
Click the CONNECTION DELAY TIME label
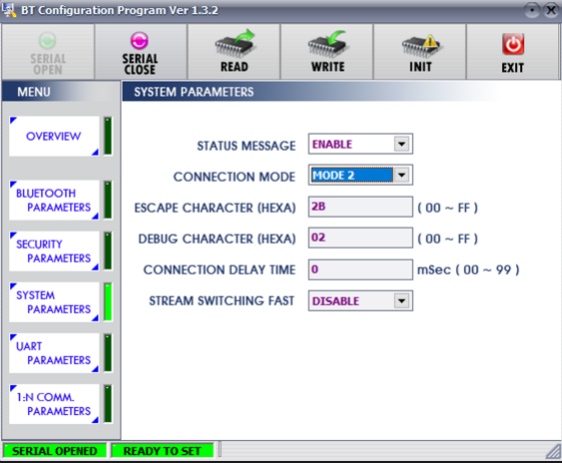click(x=219, y=270)
